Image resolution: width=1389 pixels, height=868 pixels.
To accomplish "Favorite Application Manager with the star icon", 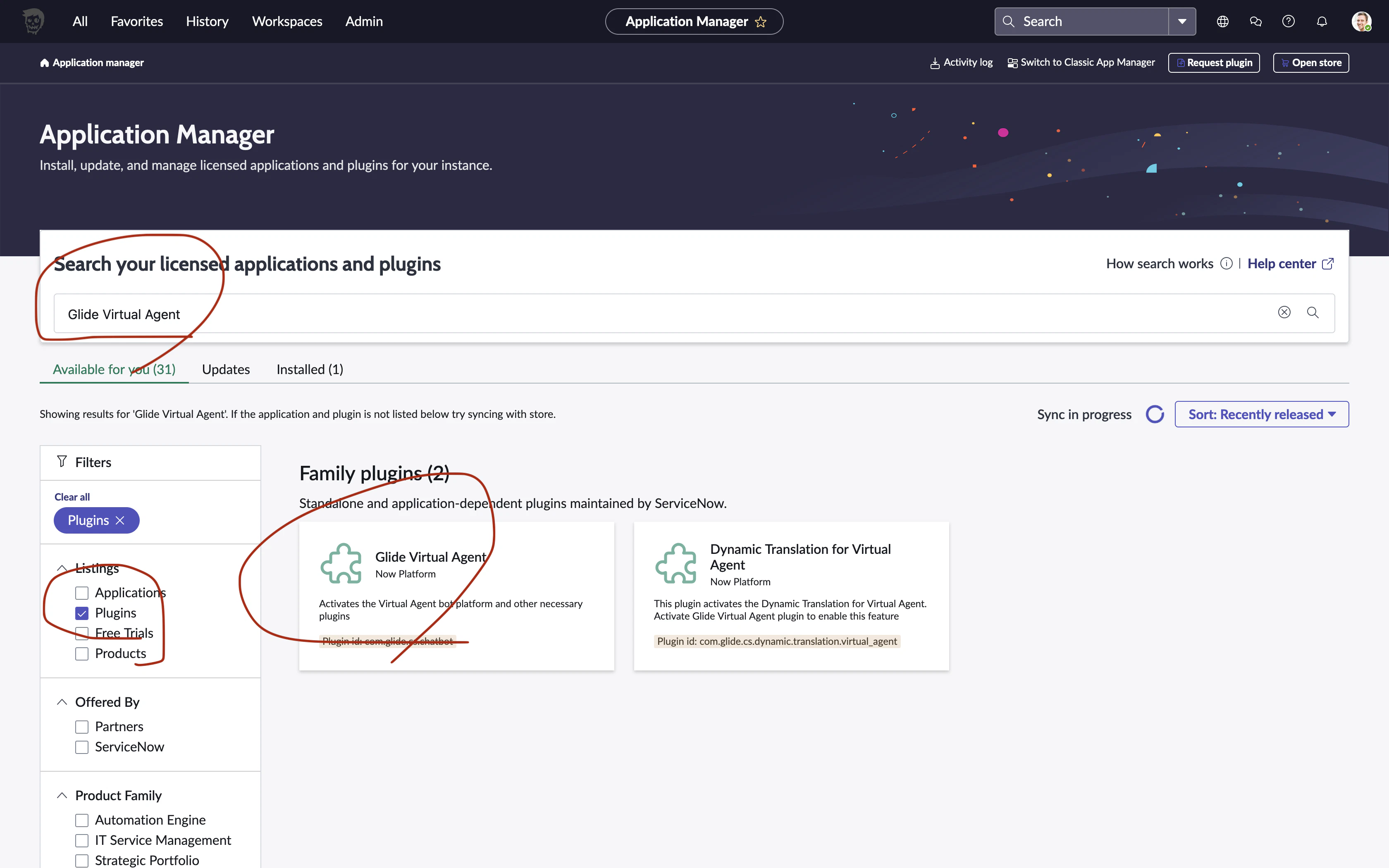I will coord(761,22).
